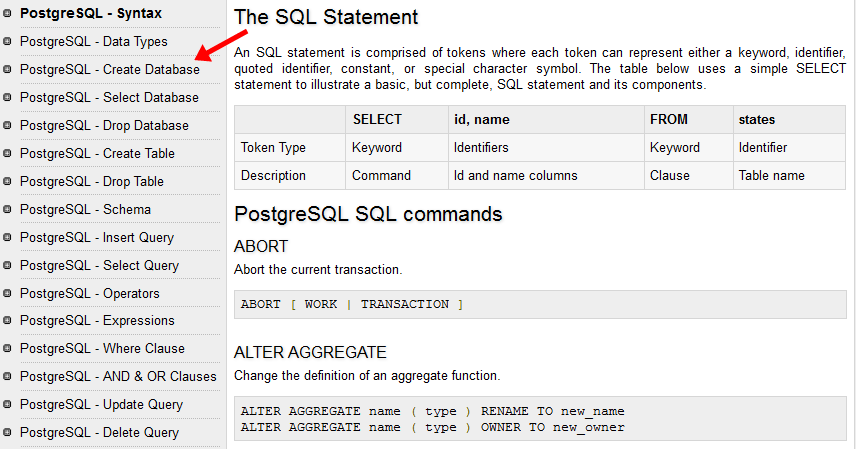856x449 pixels.
Task: Click bullet icon beside PostgreSQL - Data Types
Action: (x=9, y=42)
